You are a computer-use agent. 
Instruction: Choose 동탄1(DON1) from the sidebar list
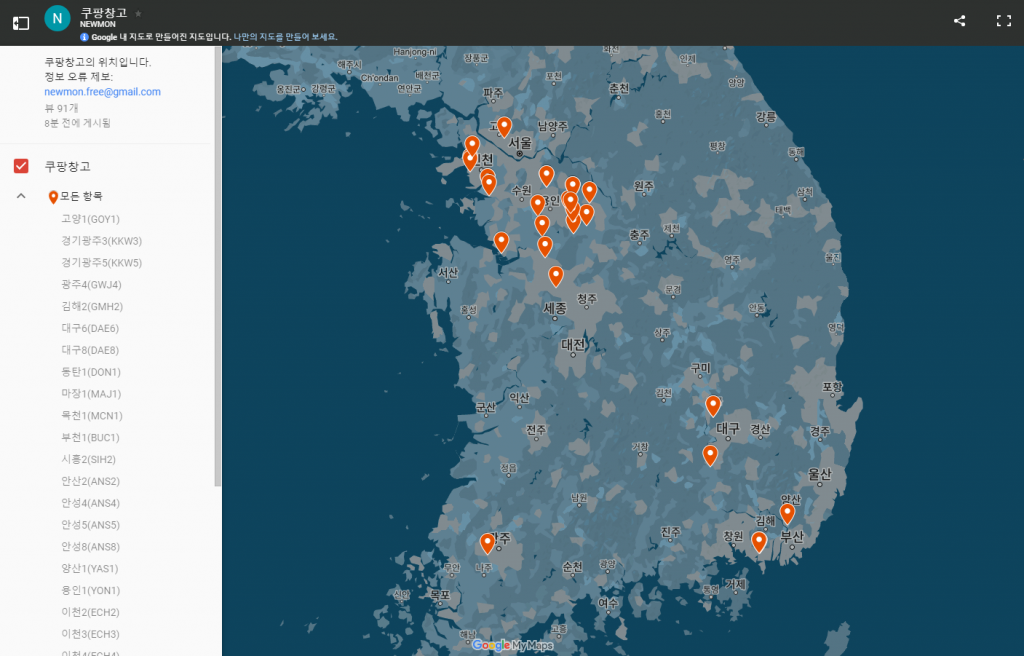coord(90,372)
